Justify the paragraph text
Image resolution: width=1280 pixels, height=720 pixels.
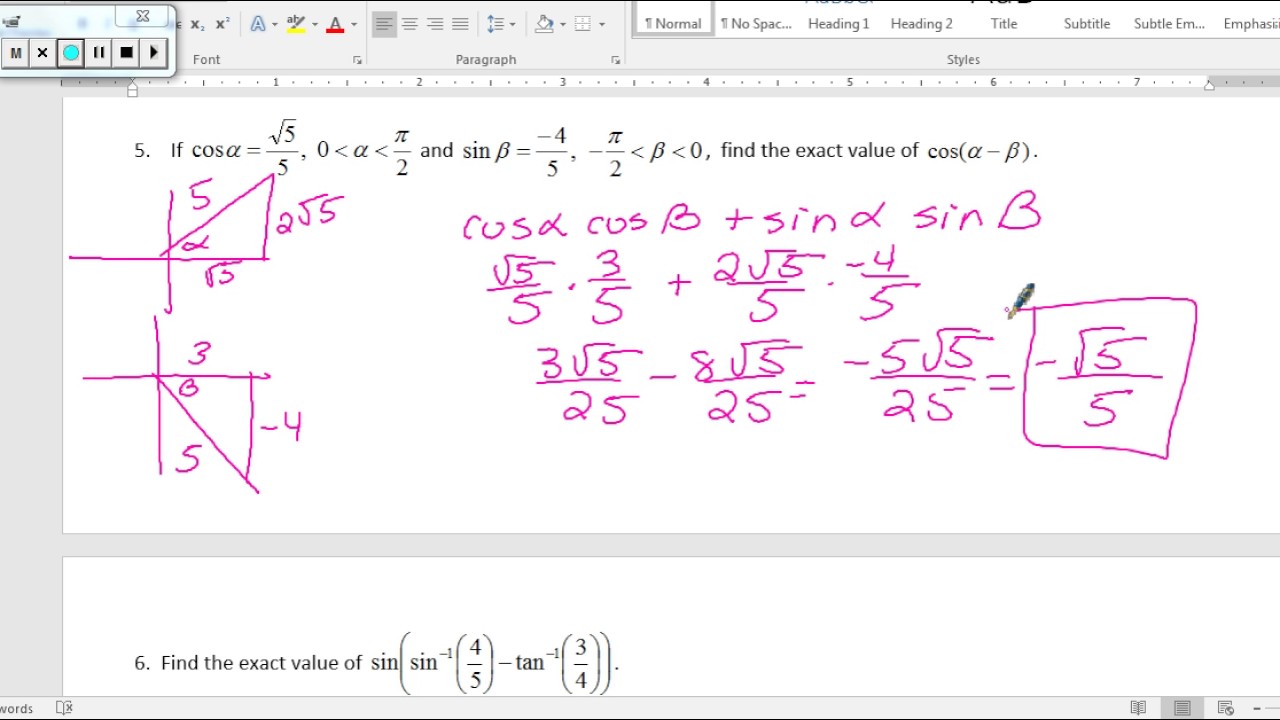(460, 24)
